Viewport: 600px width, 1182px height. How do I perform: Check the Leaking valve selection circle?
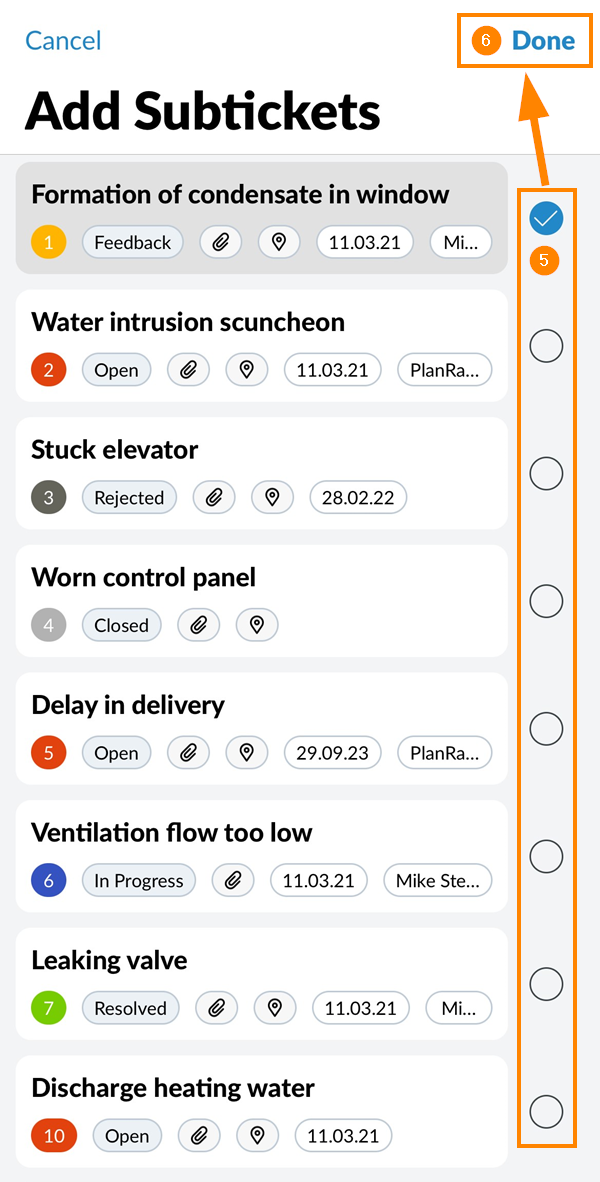coord(546,984)
